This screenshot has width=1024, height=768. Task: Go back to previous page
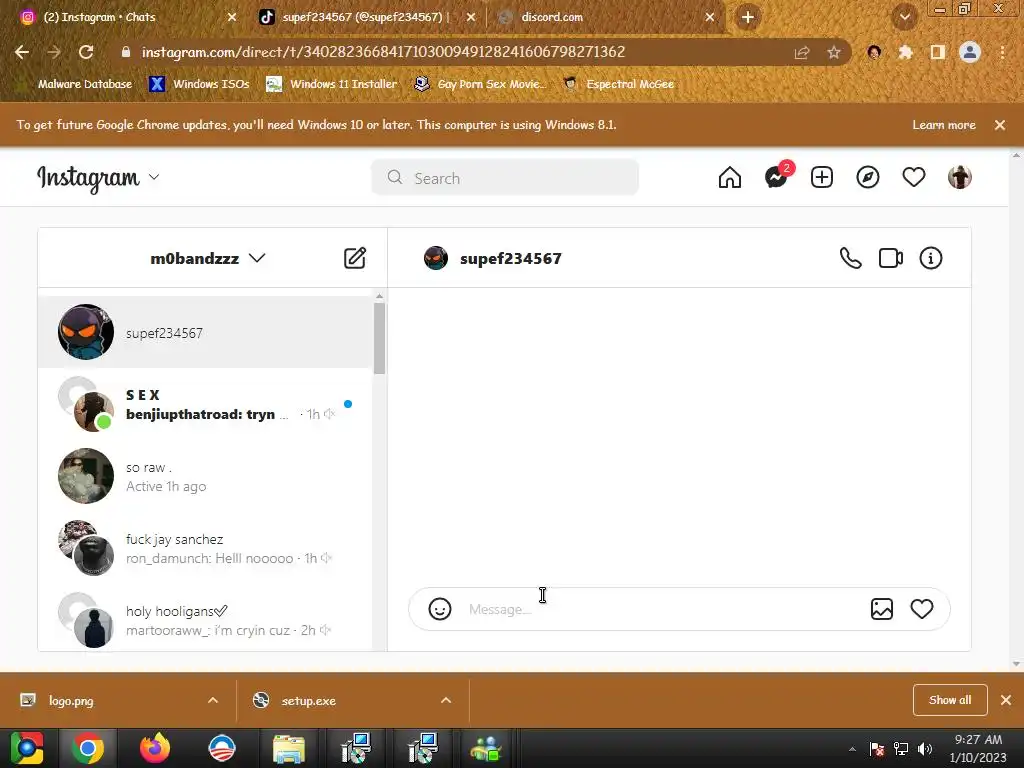[x=22, y=52]
